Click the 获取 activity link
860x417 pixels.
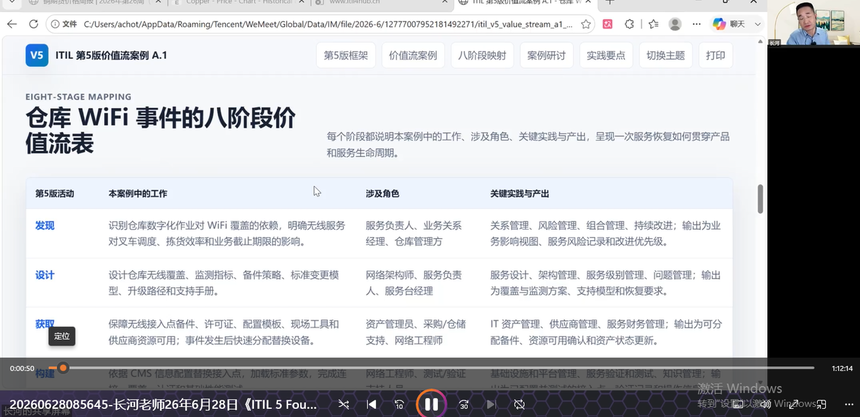point(45,324)
